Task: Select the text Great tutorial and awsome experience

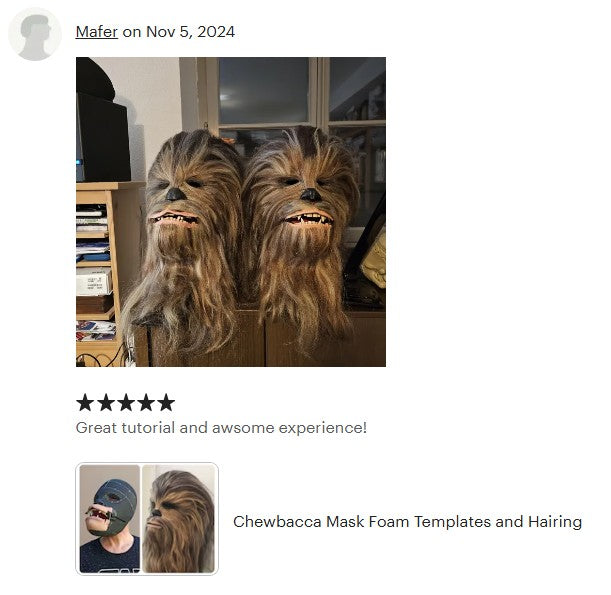Action: tap(221, 427)
